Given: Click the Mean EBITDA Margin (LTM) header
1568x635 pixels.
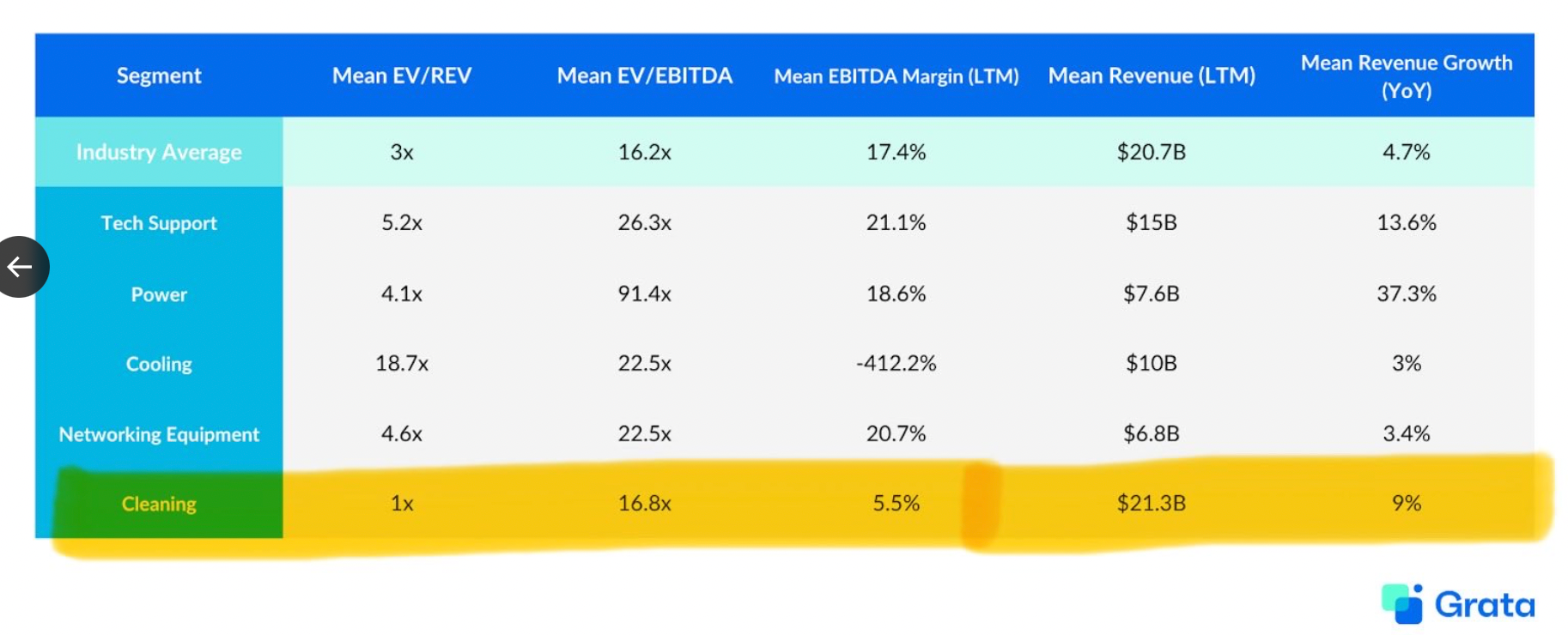Looking at the screenshot, I should [x=896, y=76].
